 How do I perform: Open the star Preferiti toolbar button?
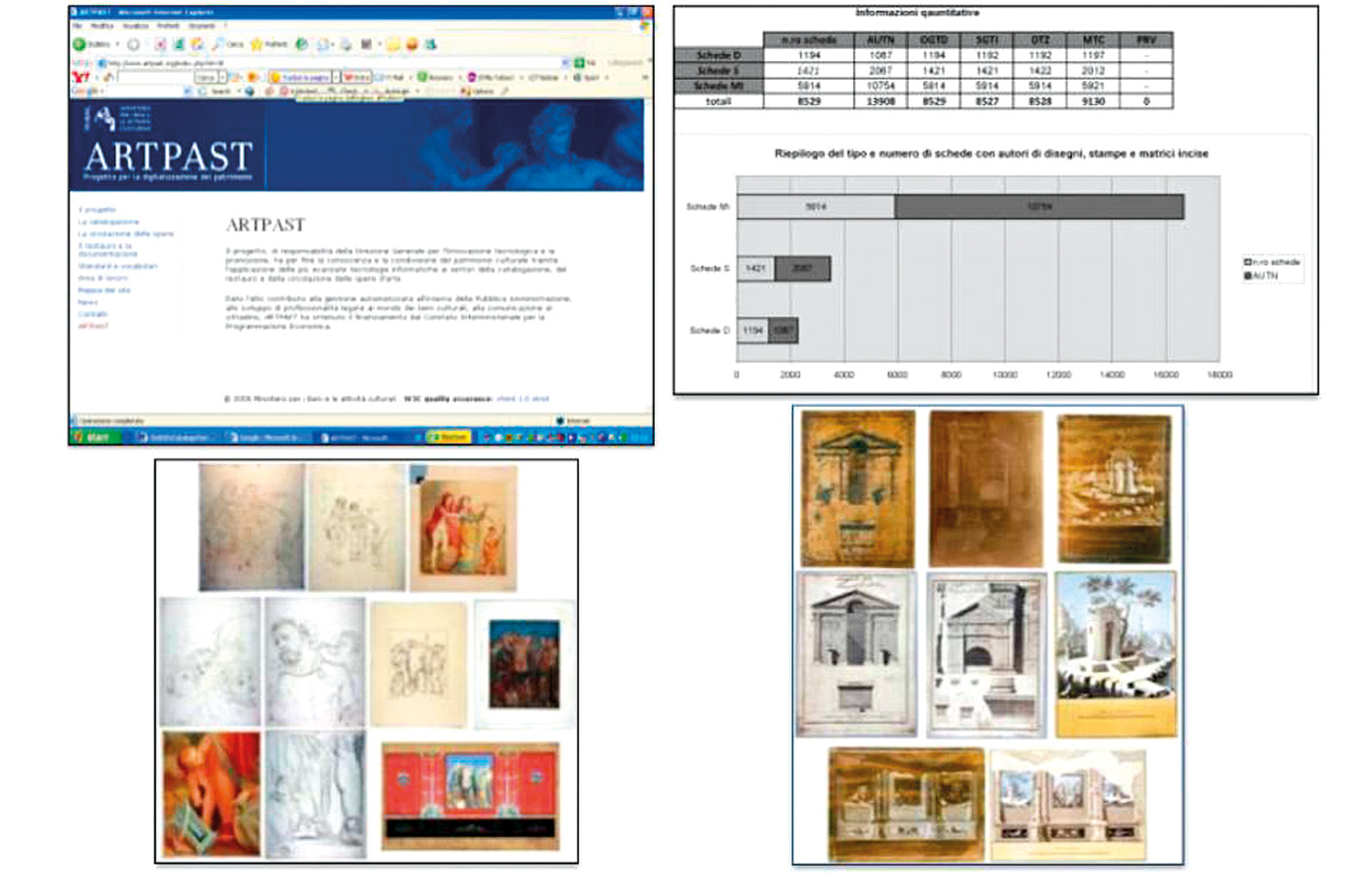point(269,44)
